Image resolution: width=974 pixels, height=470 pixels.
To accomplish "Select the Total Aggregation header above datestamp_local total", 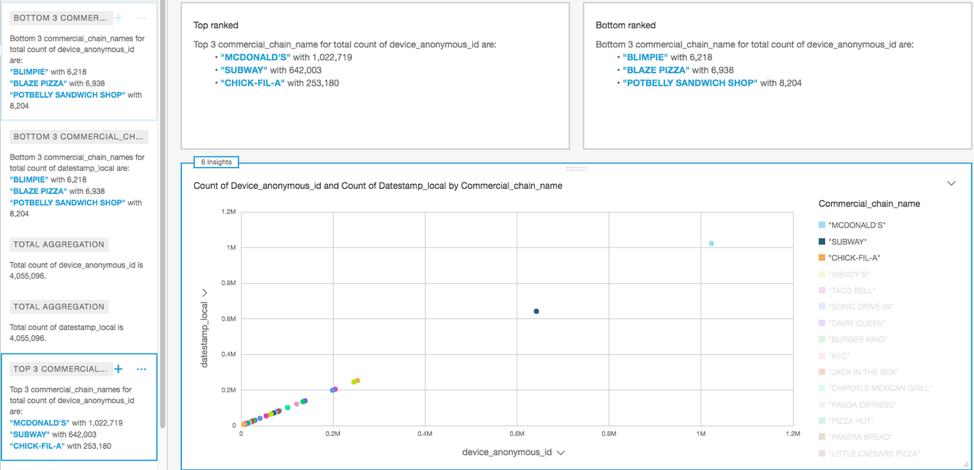I will click(x=59, y=307).
